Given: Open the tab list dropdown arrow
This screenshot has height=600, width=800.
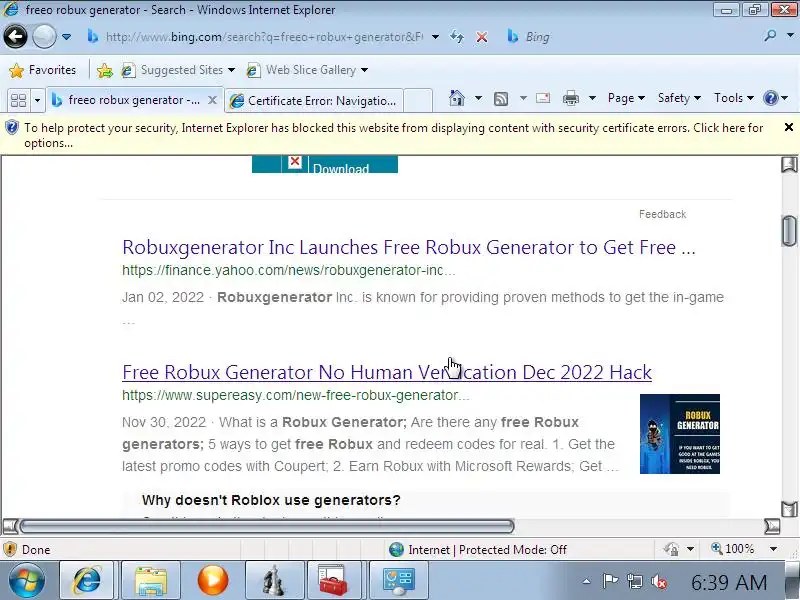Looking at the screenshot, I should coord(37,100).
